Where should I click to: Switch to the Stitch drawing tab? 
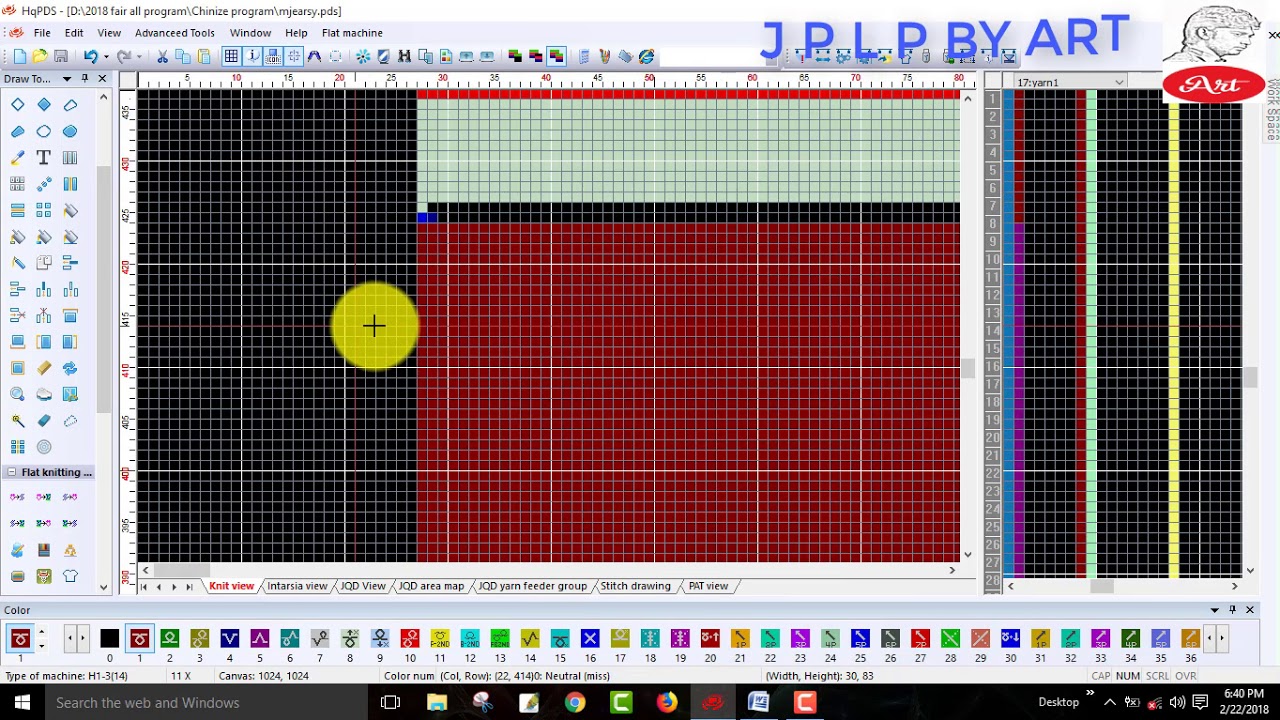pyautogui.click(x=635, y=586)
